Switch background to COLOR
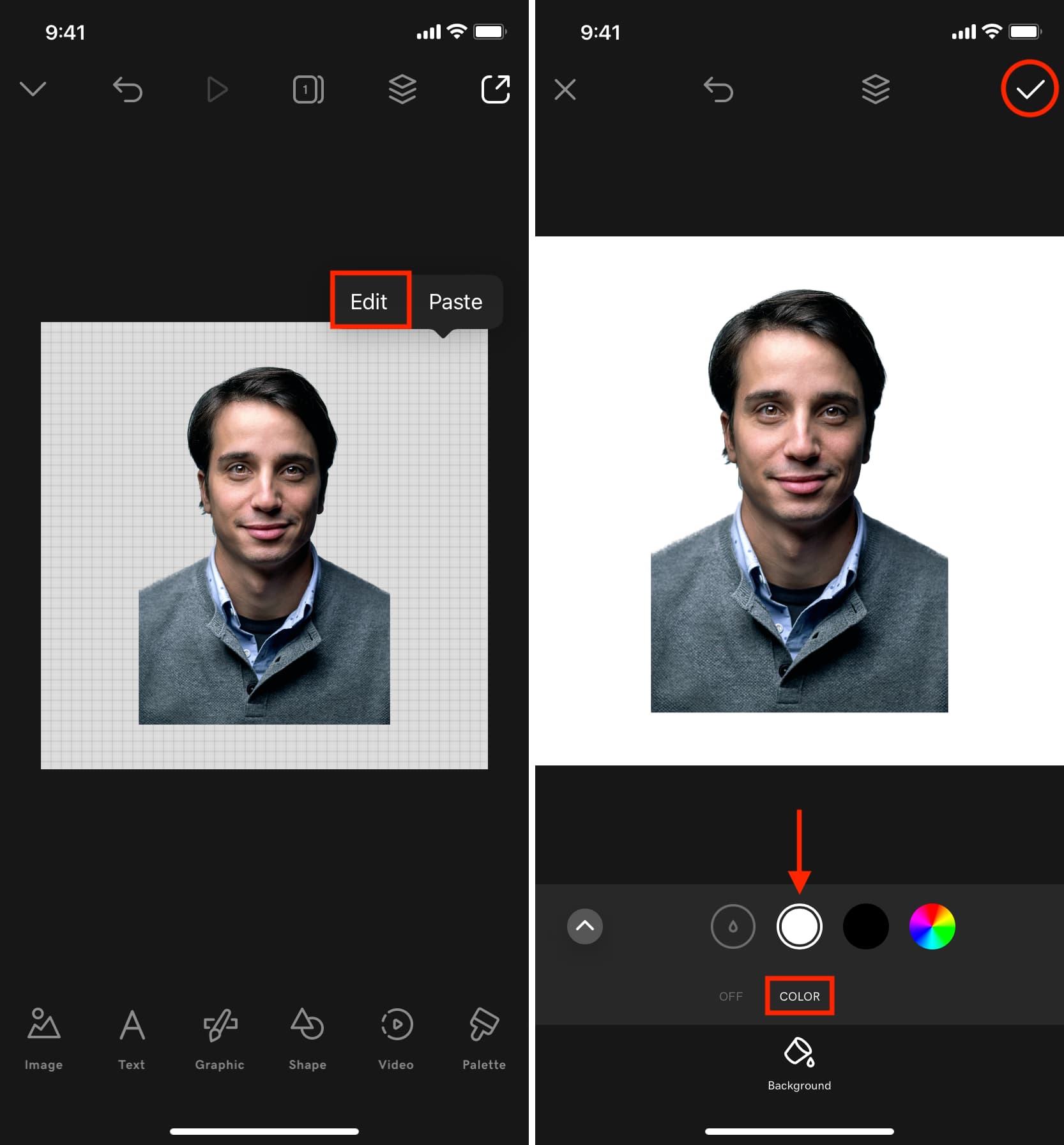Viewport: 1064px width, 1145px height. click(x=800, y=996)
